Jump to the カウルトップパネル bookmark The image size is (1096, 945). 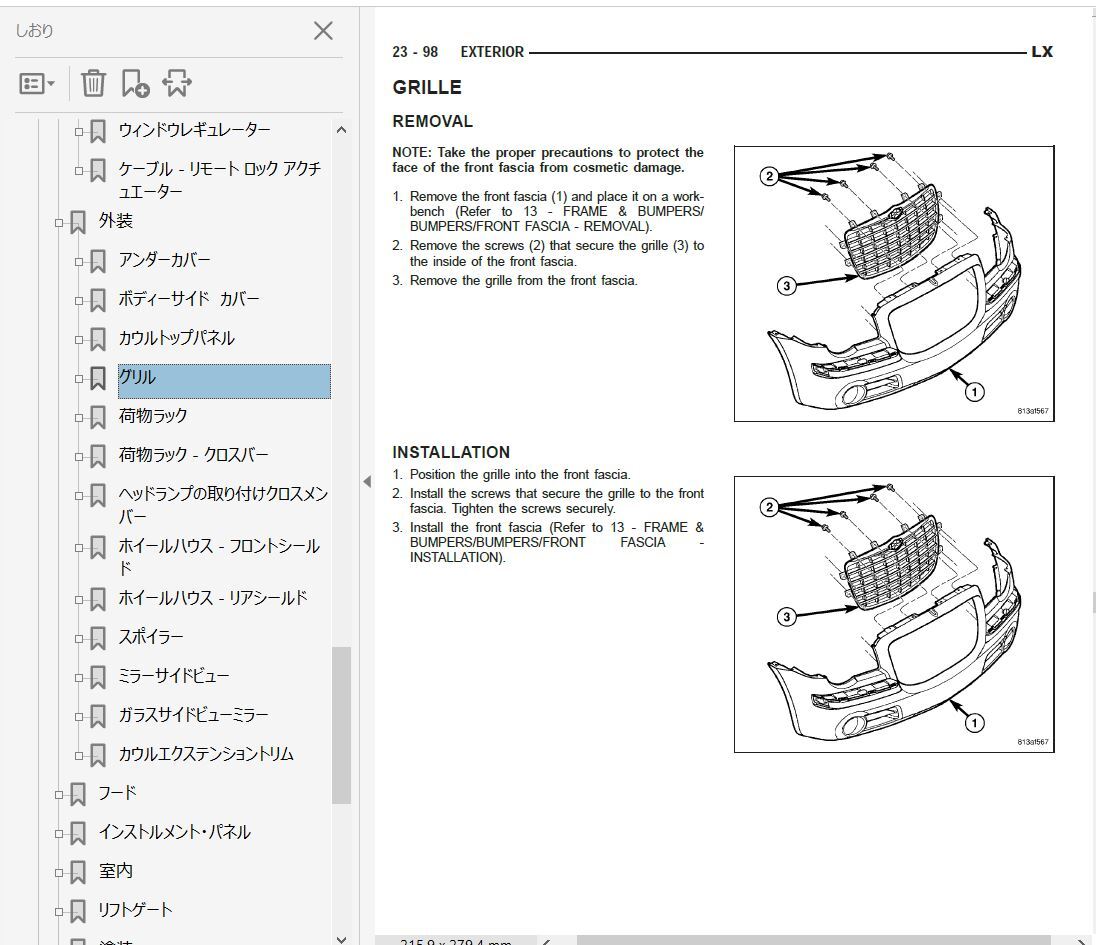pyautogui.click(x=176, y=338)
